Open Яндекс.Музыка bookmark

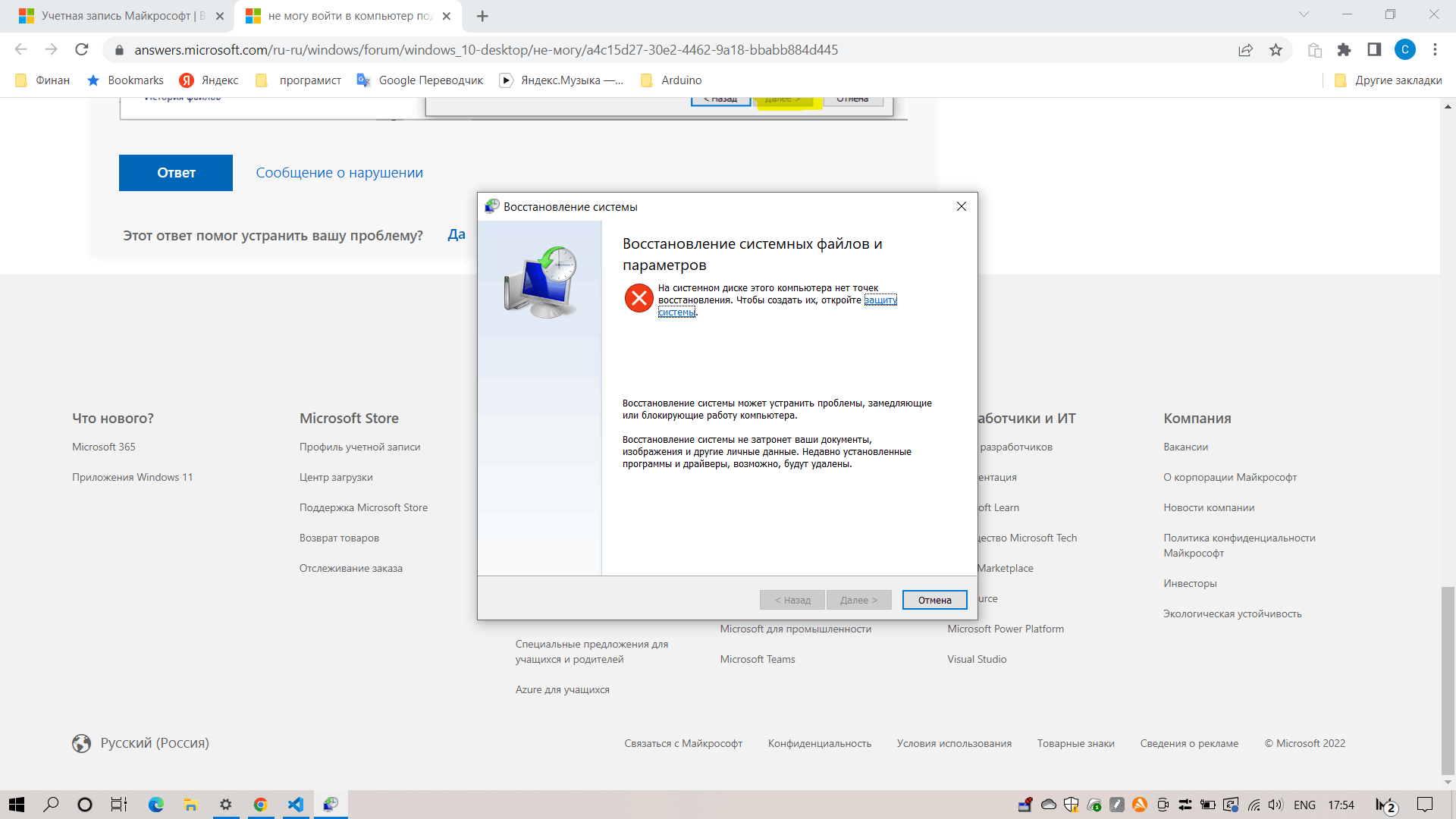(561, 80)
